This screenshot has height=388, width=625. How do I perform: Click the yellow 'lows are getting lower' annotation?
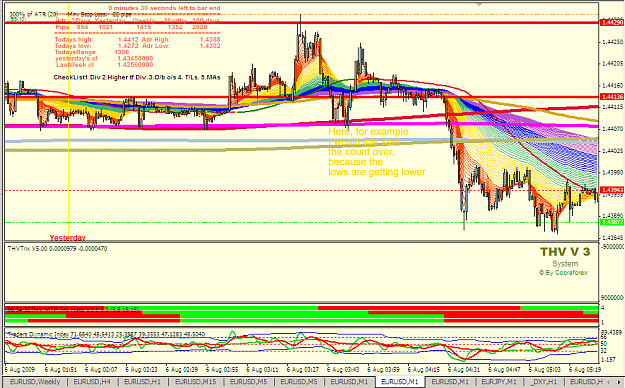(x=377, y=172)
